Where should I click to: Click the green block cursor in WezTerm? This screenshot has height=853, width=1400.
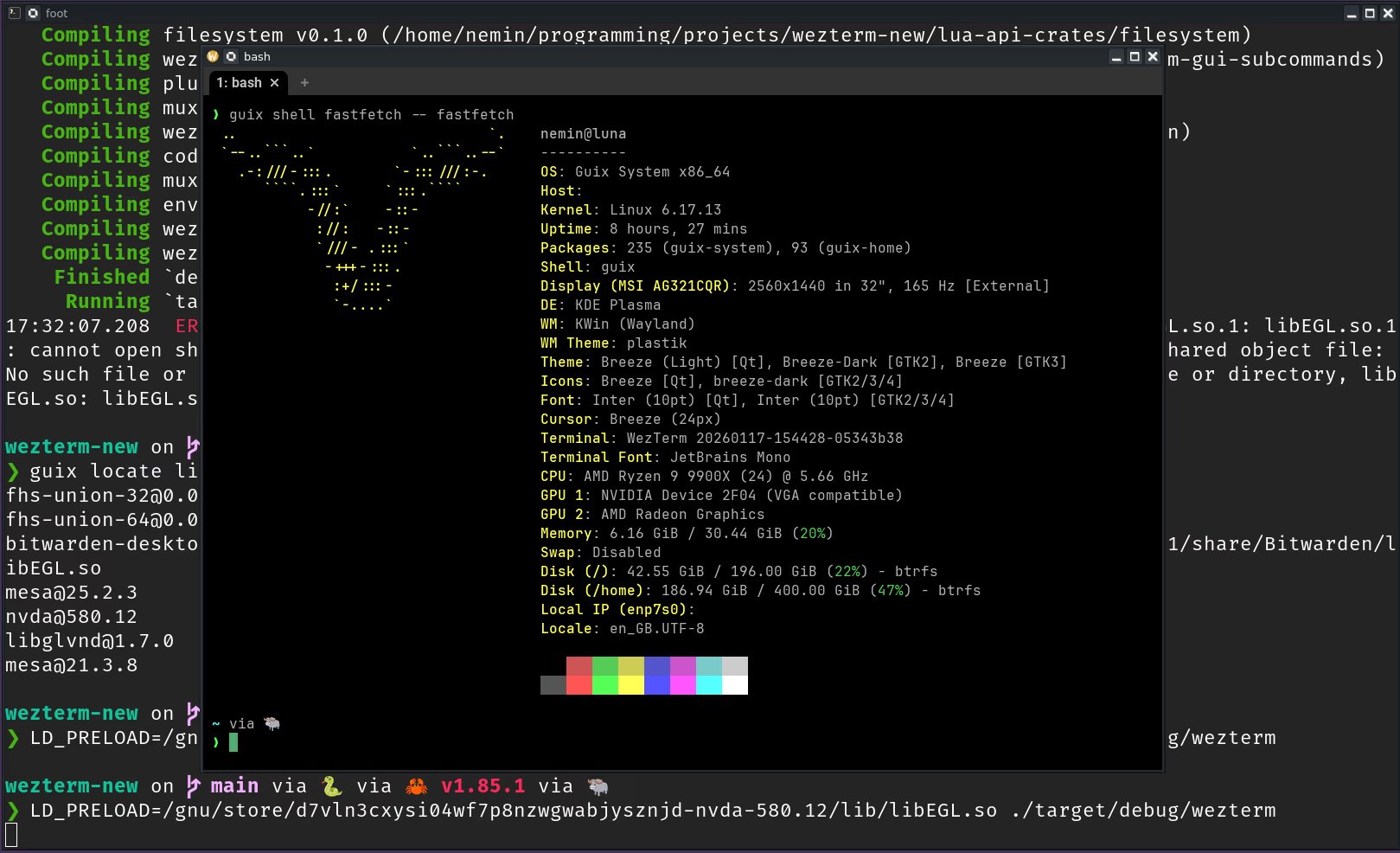[x=233, y=742]
